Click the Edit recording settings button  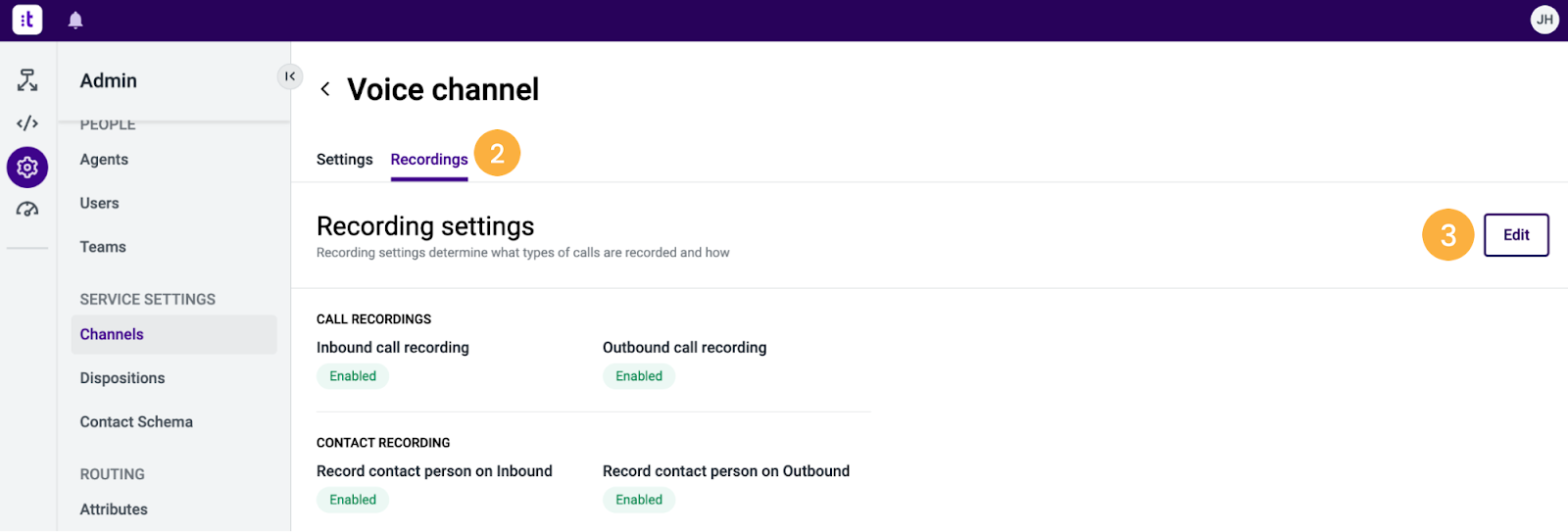pos(1516,235)
